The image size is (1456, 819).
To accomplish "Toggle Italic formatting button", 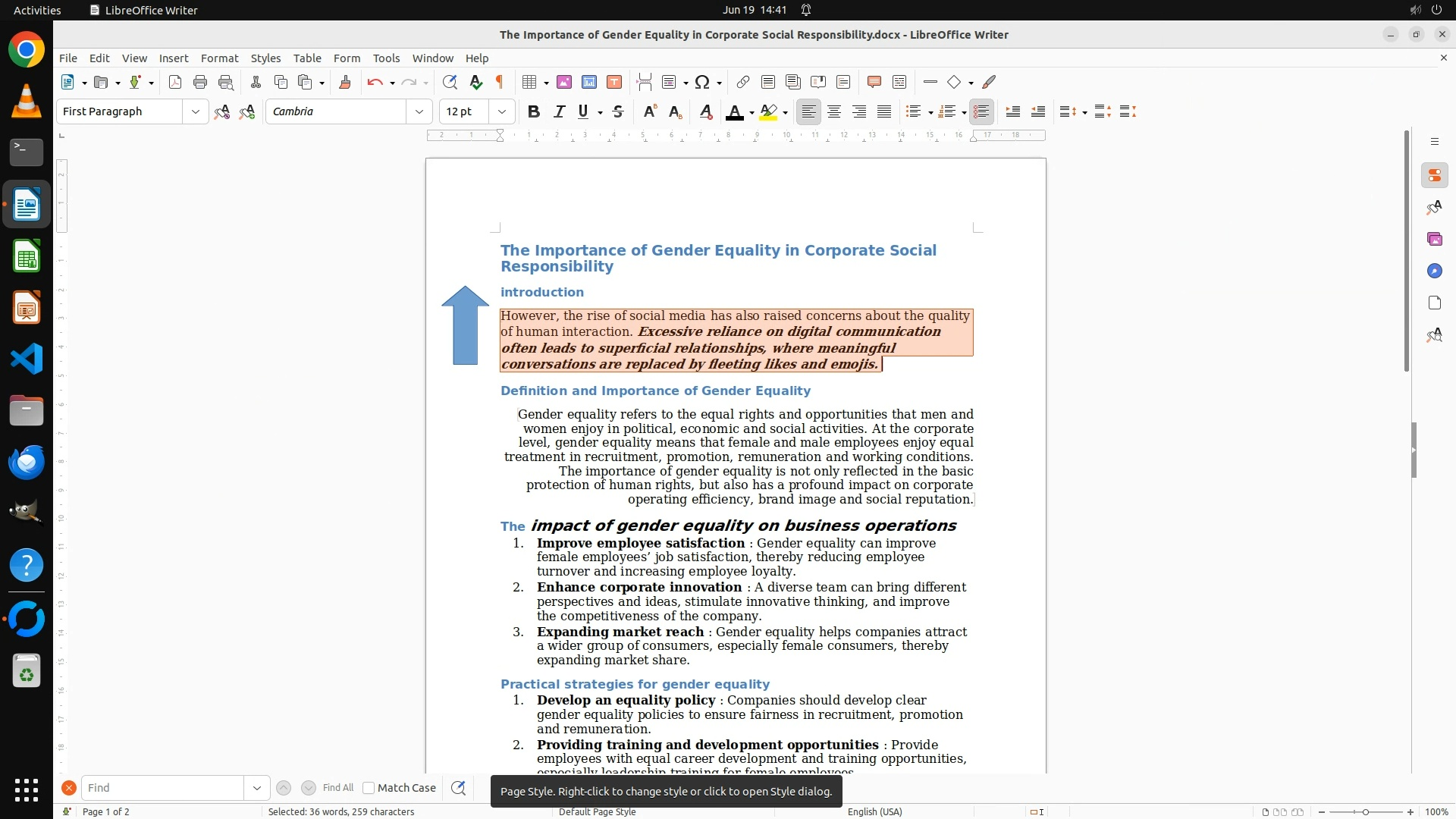I will tap(560, 111).
